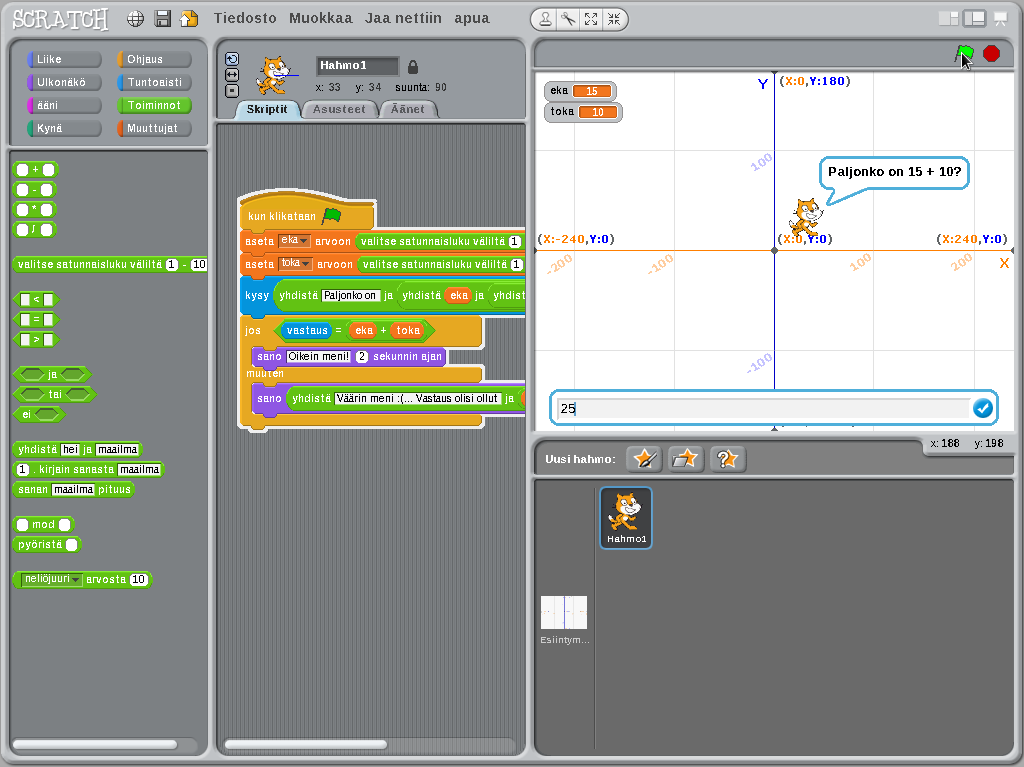This screenshot has height=767, width=1024.
Task: Toggle the sprite drag lock icon
Action: click(x=413, y=67)
